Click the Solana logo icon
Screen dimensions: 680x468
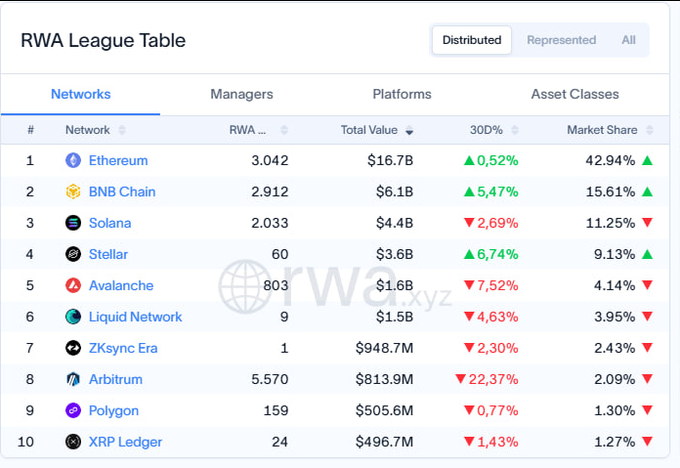pos(73,223)
